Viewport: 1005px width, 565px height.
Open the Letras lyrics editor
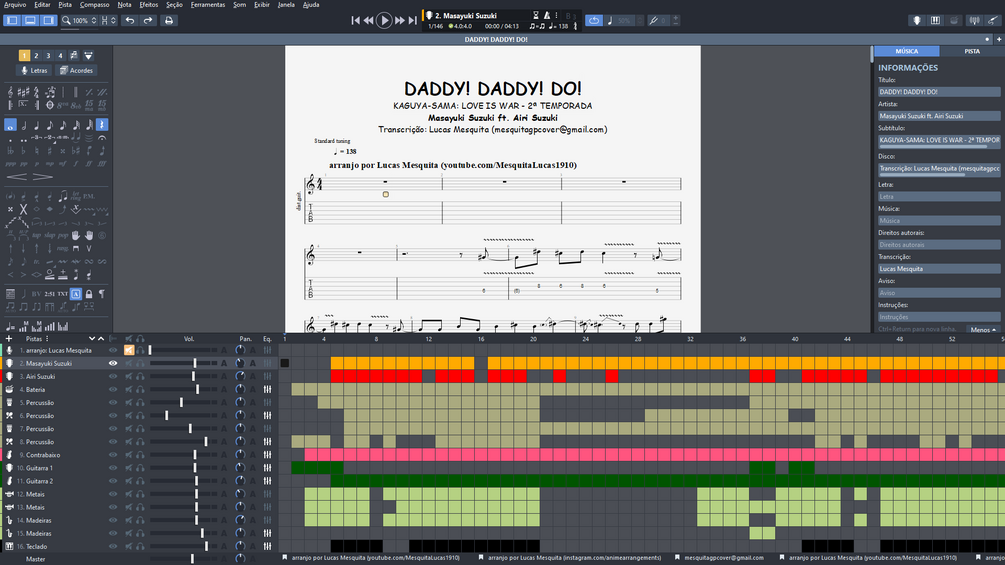click(x=35, y=70)
